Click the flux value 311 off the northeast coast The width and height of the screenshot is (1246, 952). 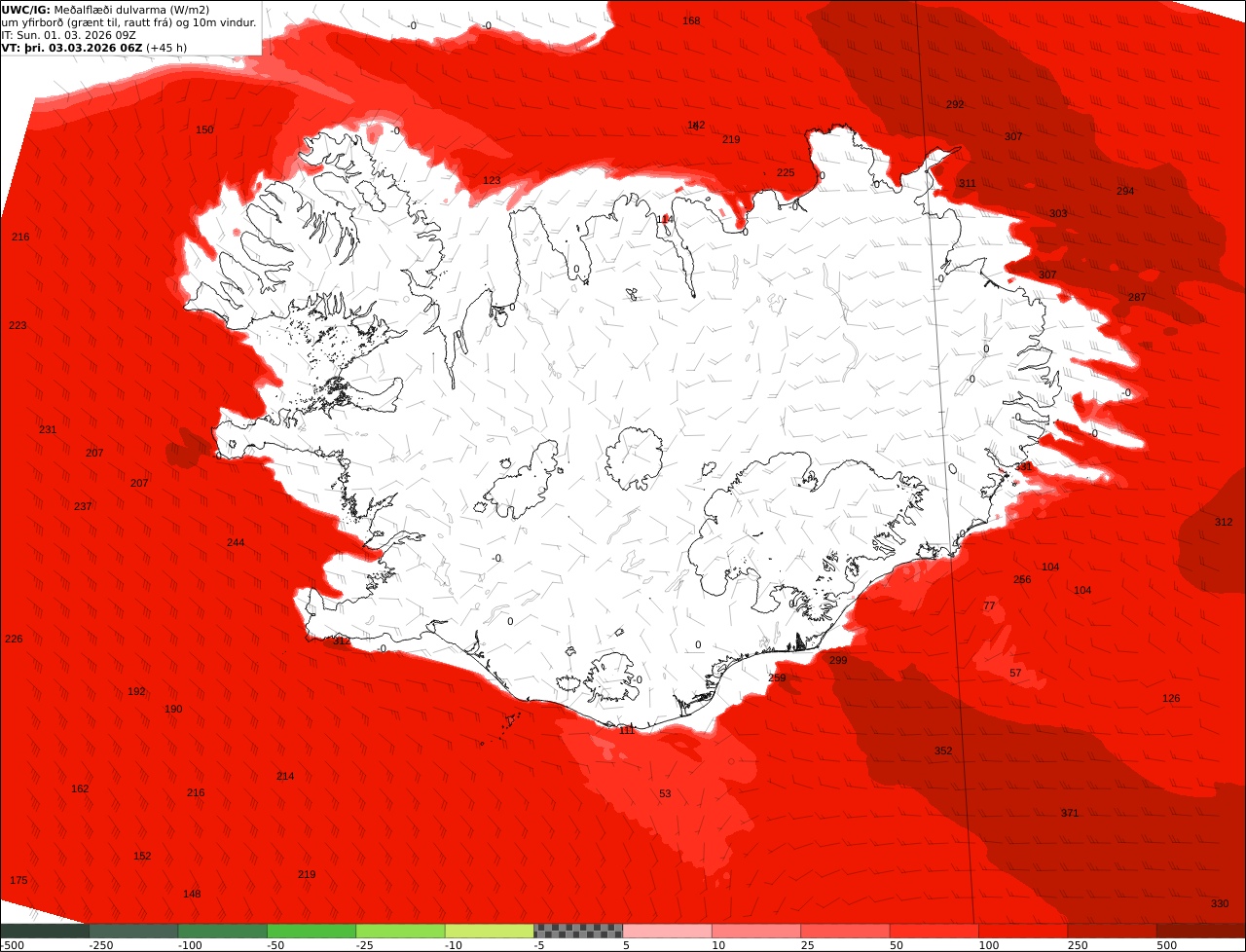(x=968, y=183)
